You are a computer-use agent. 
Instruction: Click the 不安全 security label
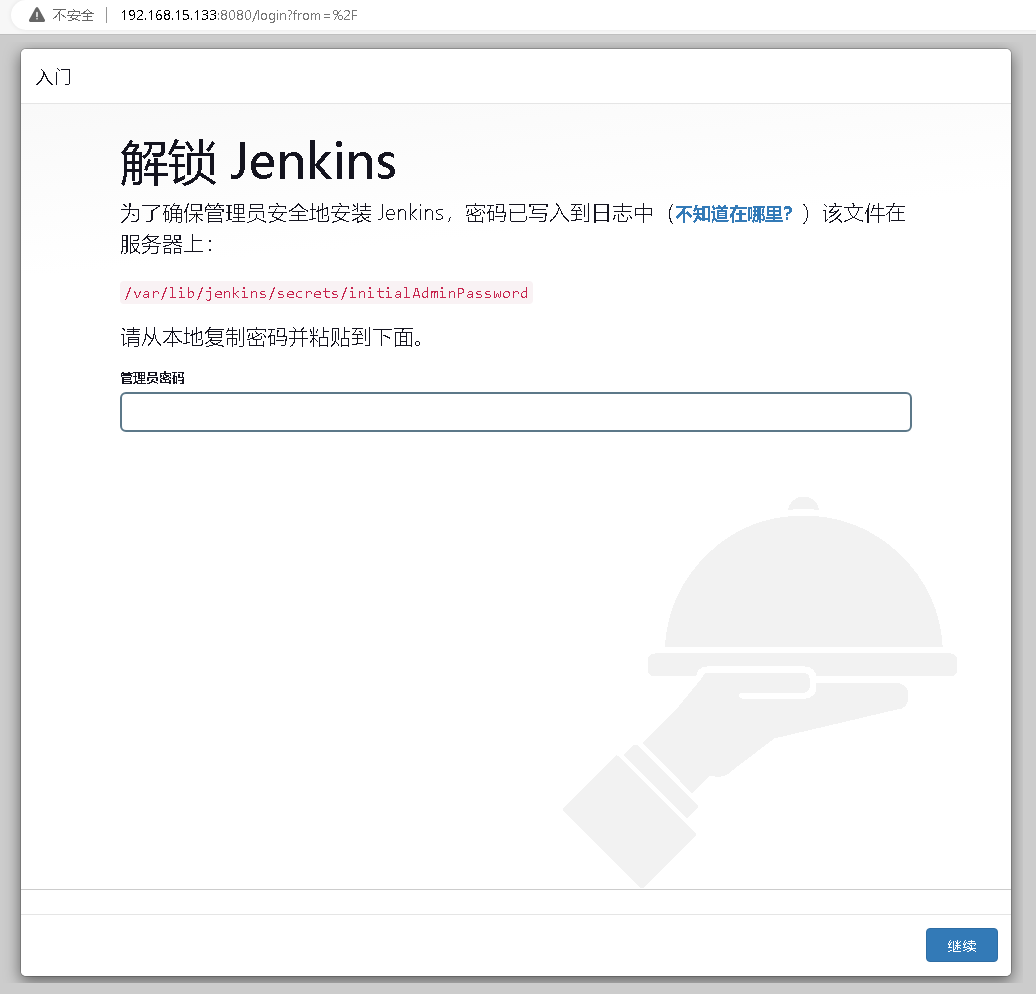(73, 15)
